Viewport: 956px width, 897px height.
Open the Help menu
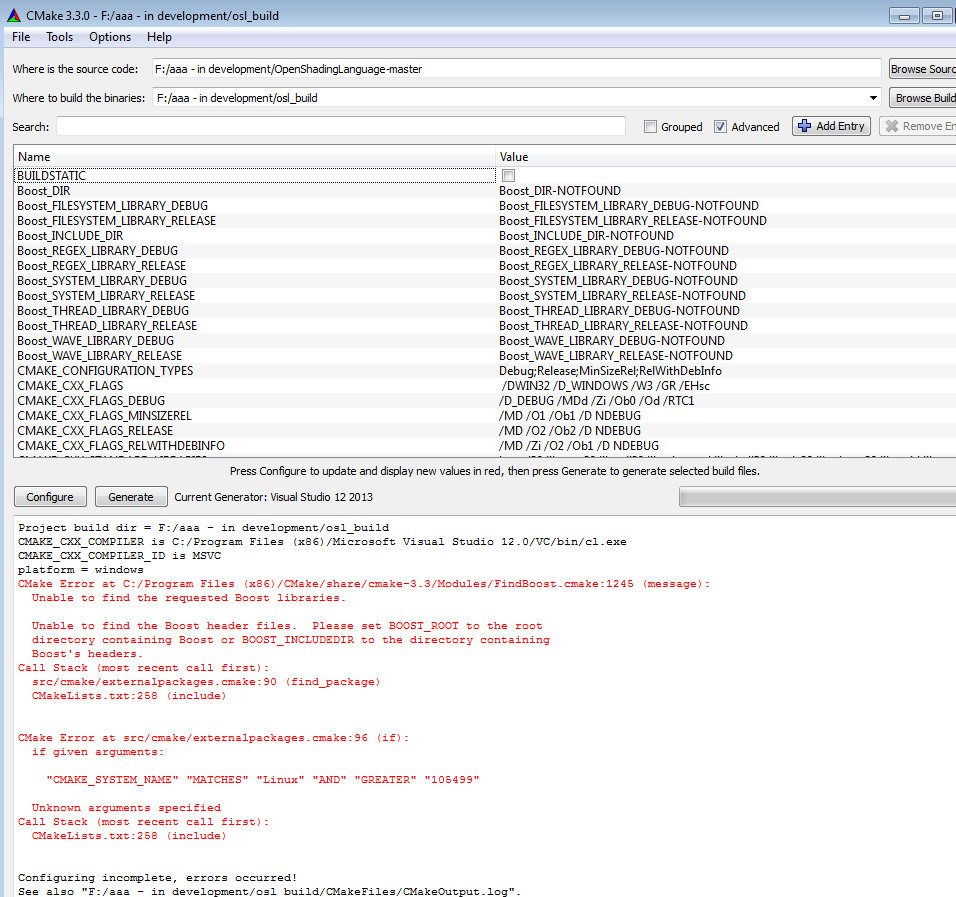tap(159, 37)
